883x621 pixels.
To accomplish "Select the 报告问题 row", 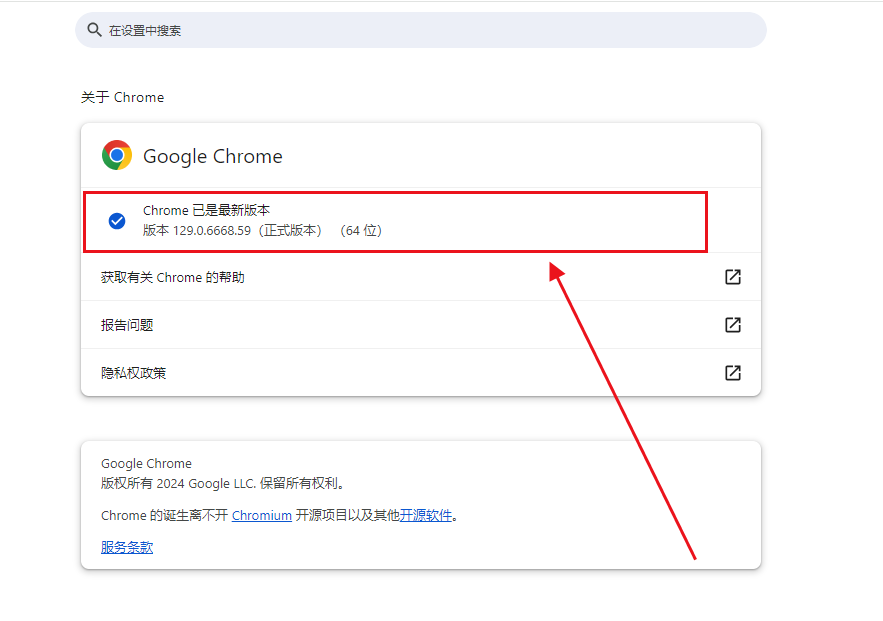I will pos(421,325).
